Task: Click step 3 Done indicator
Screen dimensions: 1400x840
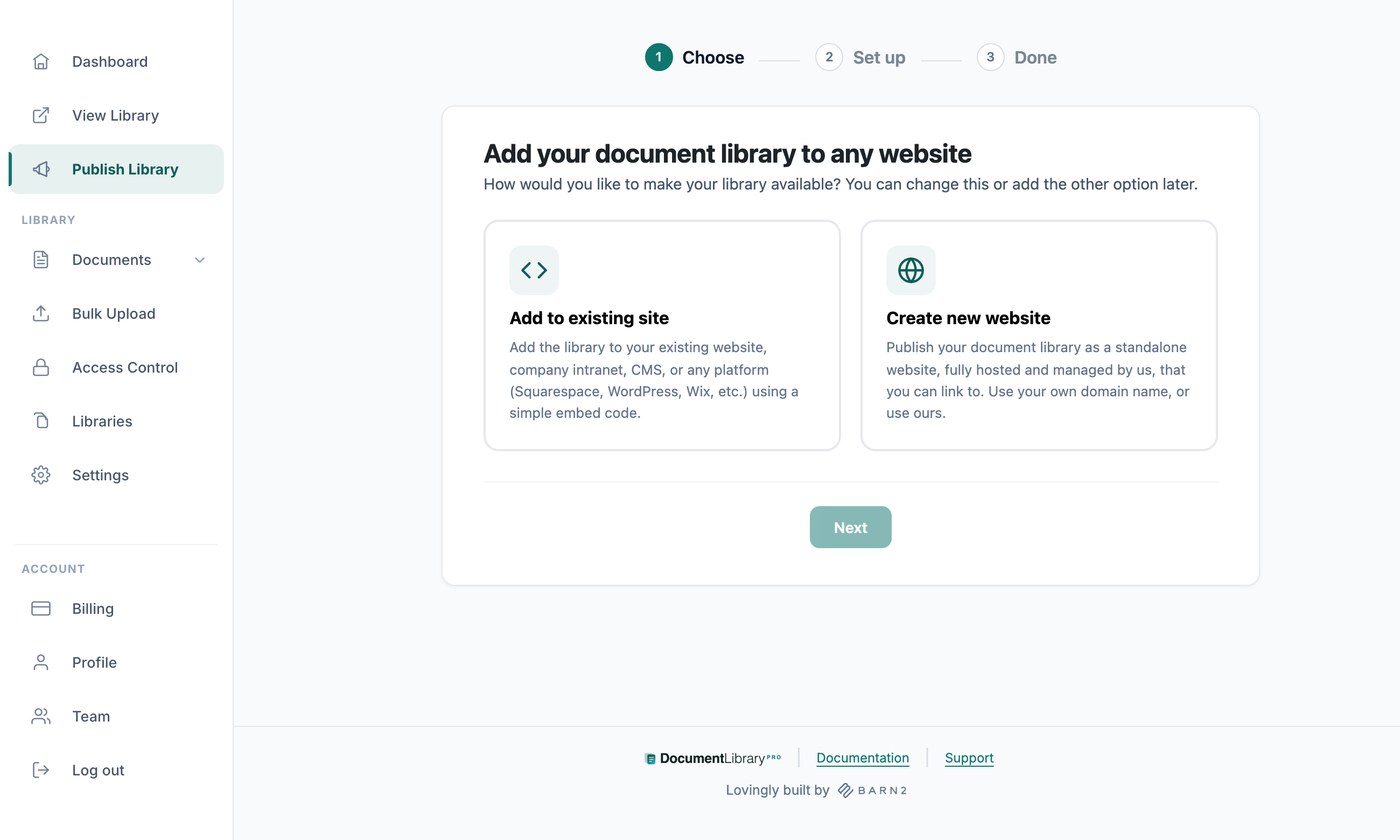Action: (x=1017, y=57)
